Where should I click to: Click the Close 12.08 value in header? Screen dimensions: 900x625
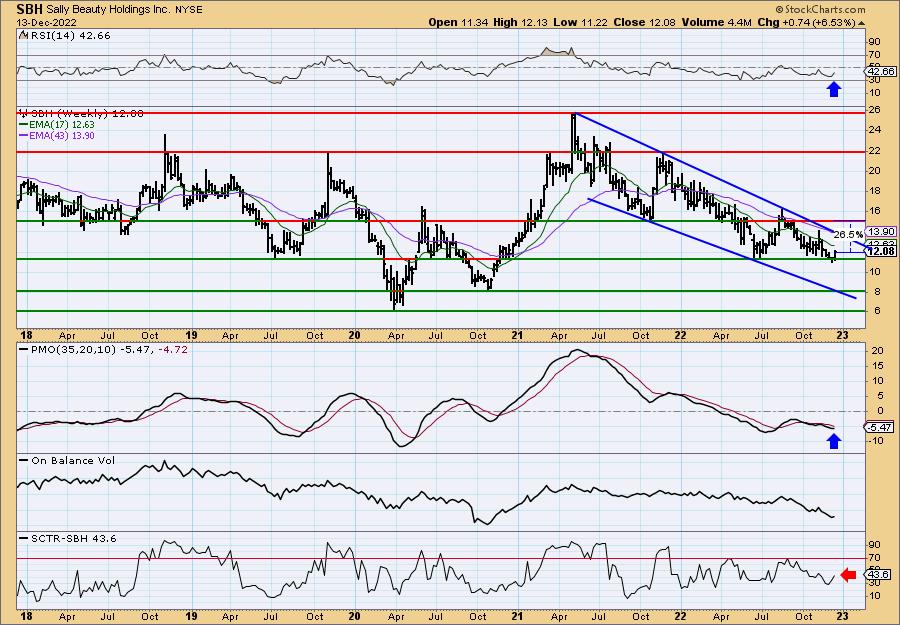click(x=645, y=22)
